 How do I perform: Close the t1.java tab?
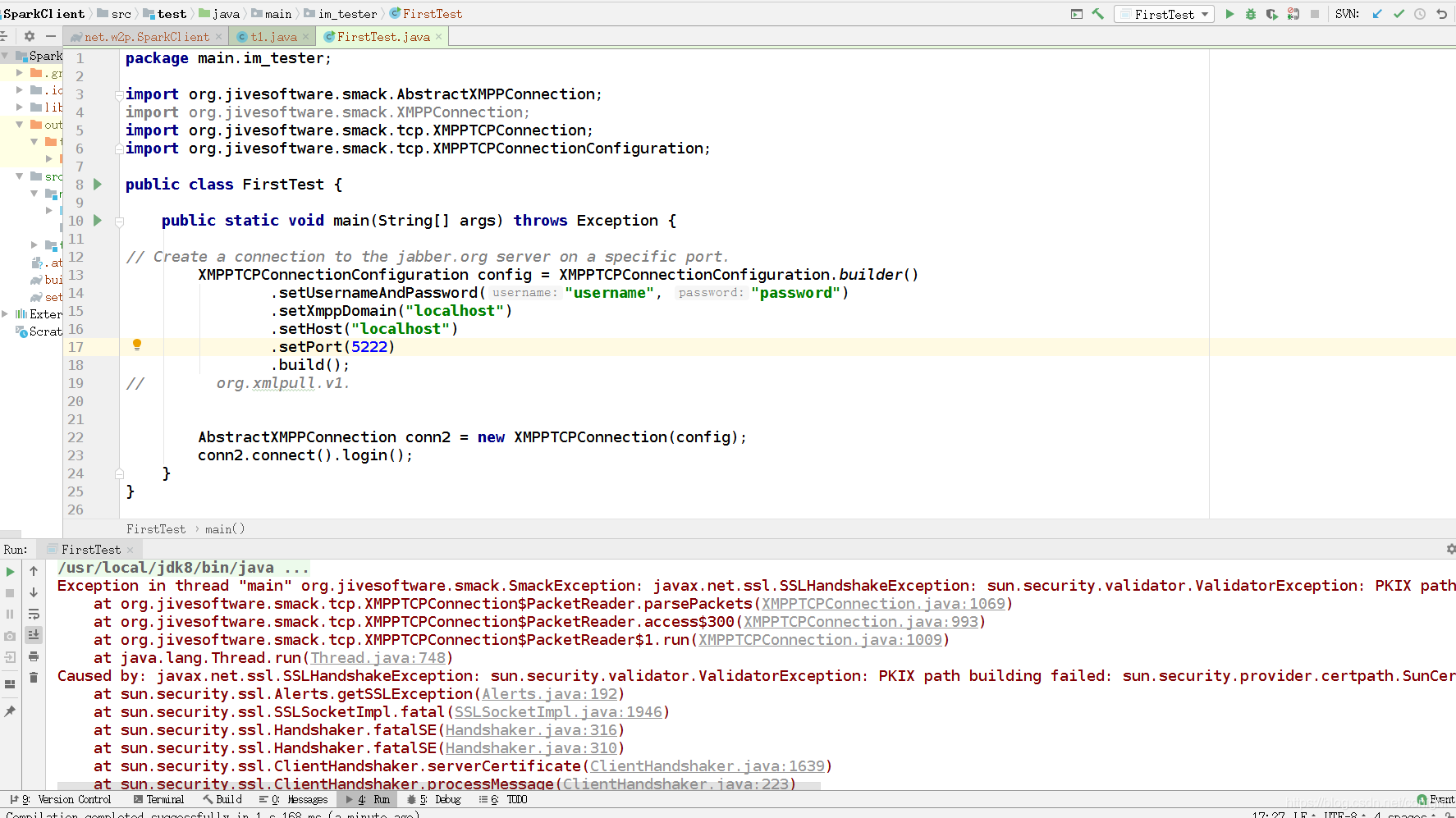point(306,37)
